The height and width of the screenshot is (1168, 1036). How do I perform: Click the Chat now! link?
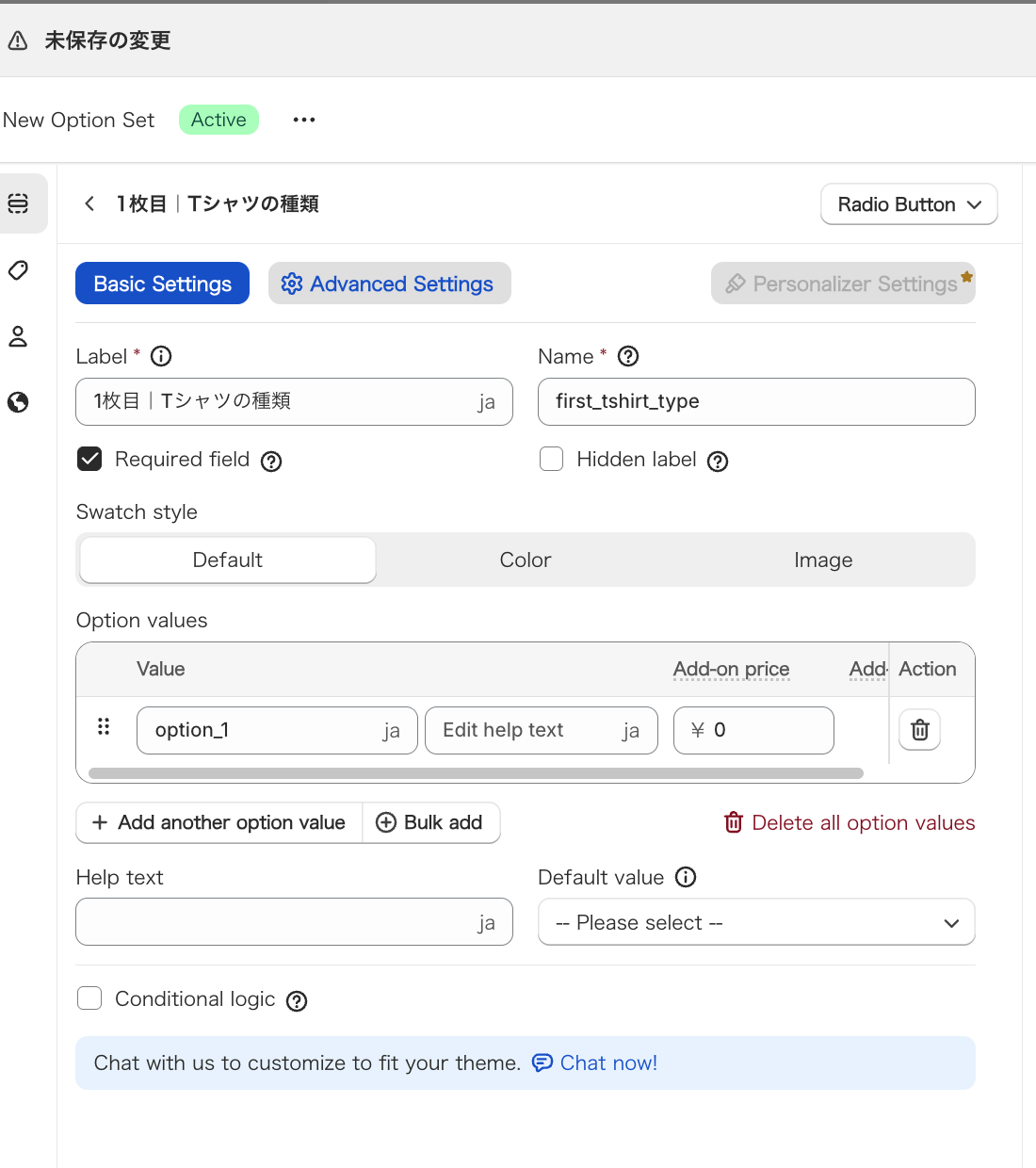point(607,1063)
